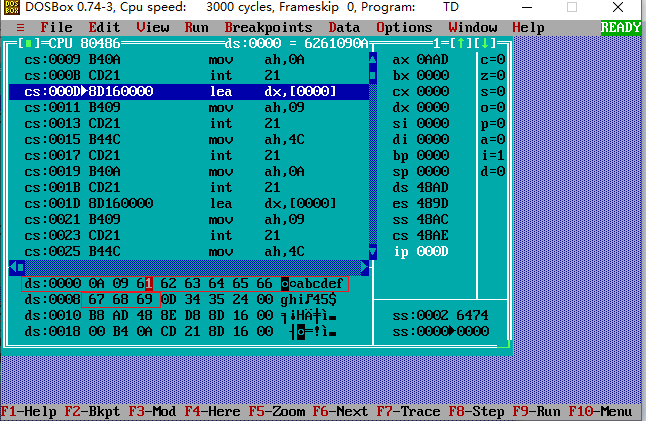Open the Run menu

click(197, 28)
